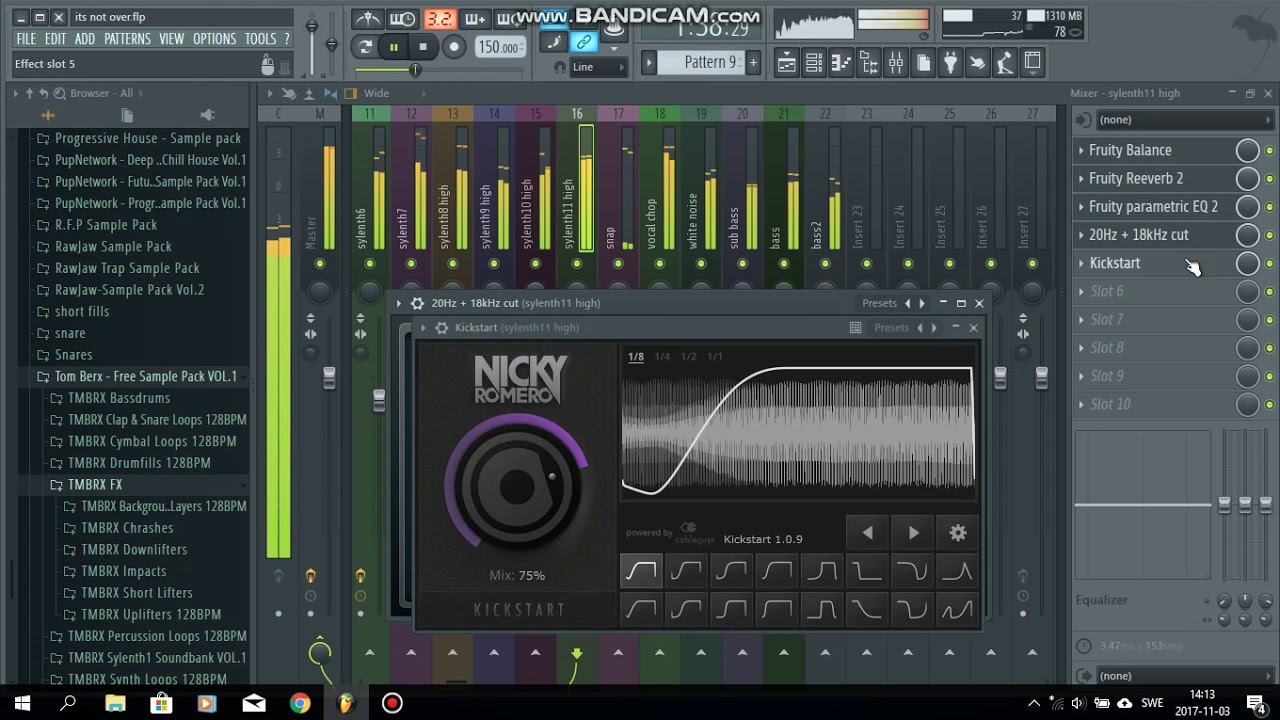1280x720 pixels.
Task: Set Kickstart sync rate to 1/4
Action: (662, 357)
